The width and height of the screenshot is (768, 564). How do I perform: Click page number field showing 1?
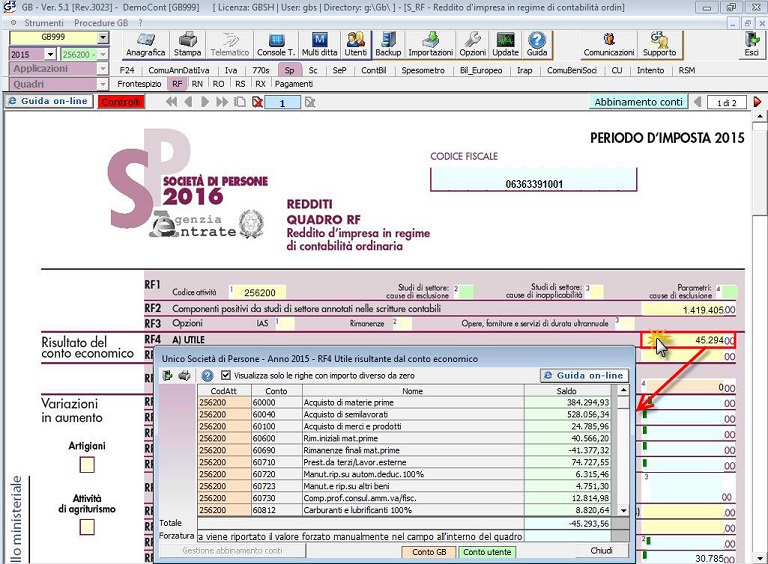[282, 103]
